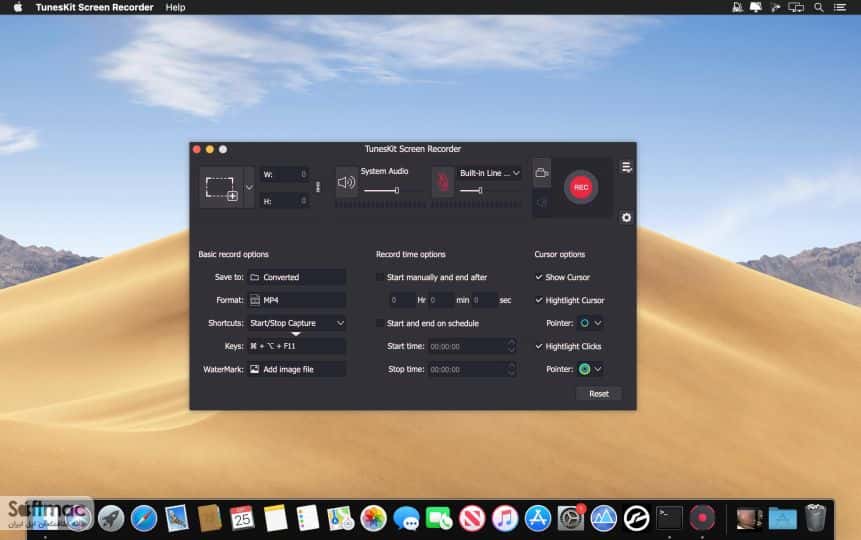Open the Apple menu
This screenshot has height=540, width=861.
18,7
